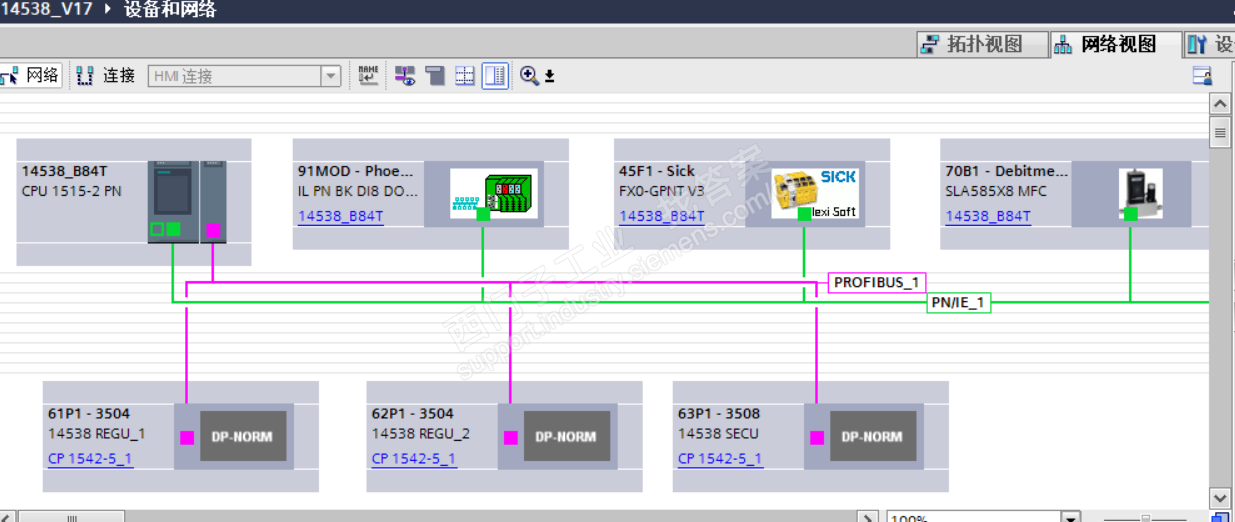The height and width of the screenshot is (522, 1235).
Task: Click the CPU PROFIBUS magenta port square
Action: [x=212, y=230]
